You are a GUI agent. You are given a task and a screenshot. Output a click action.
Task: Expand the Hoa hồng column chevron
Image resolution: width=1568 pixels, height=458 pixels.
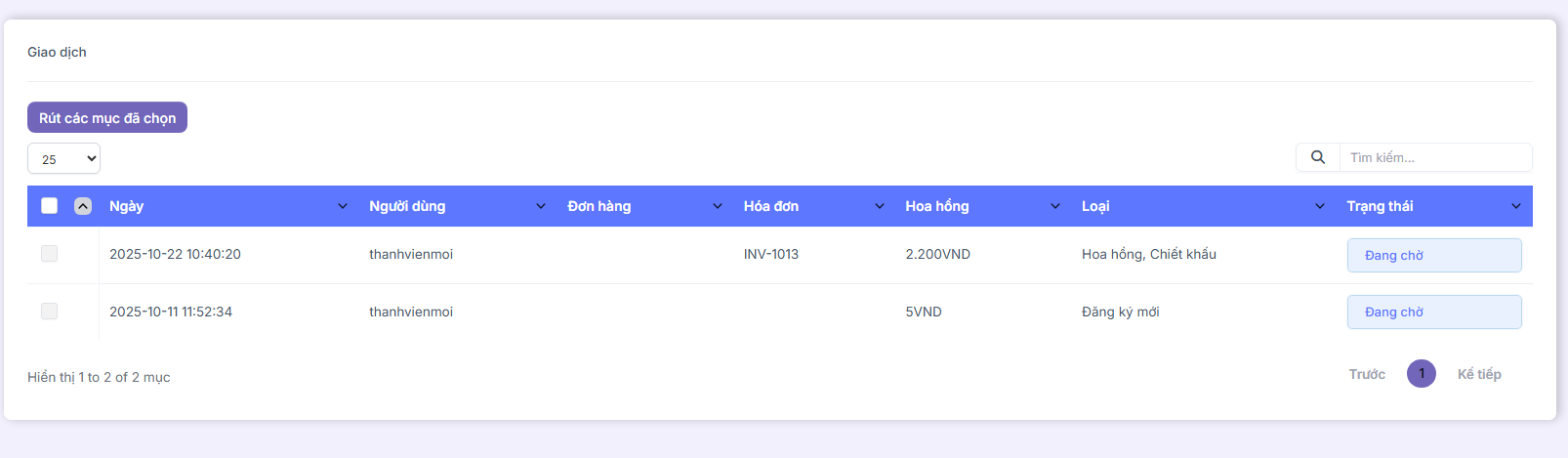click(x=1055, y=206)
